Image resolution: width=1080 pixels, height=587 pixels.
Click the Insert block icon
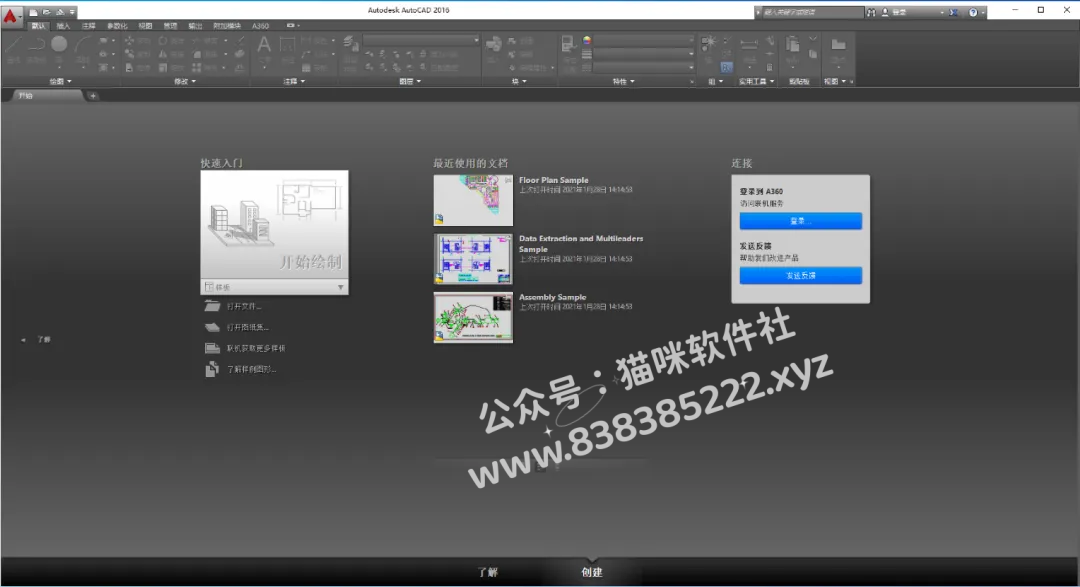click(x=493, y=45)
